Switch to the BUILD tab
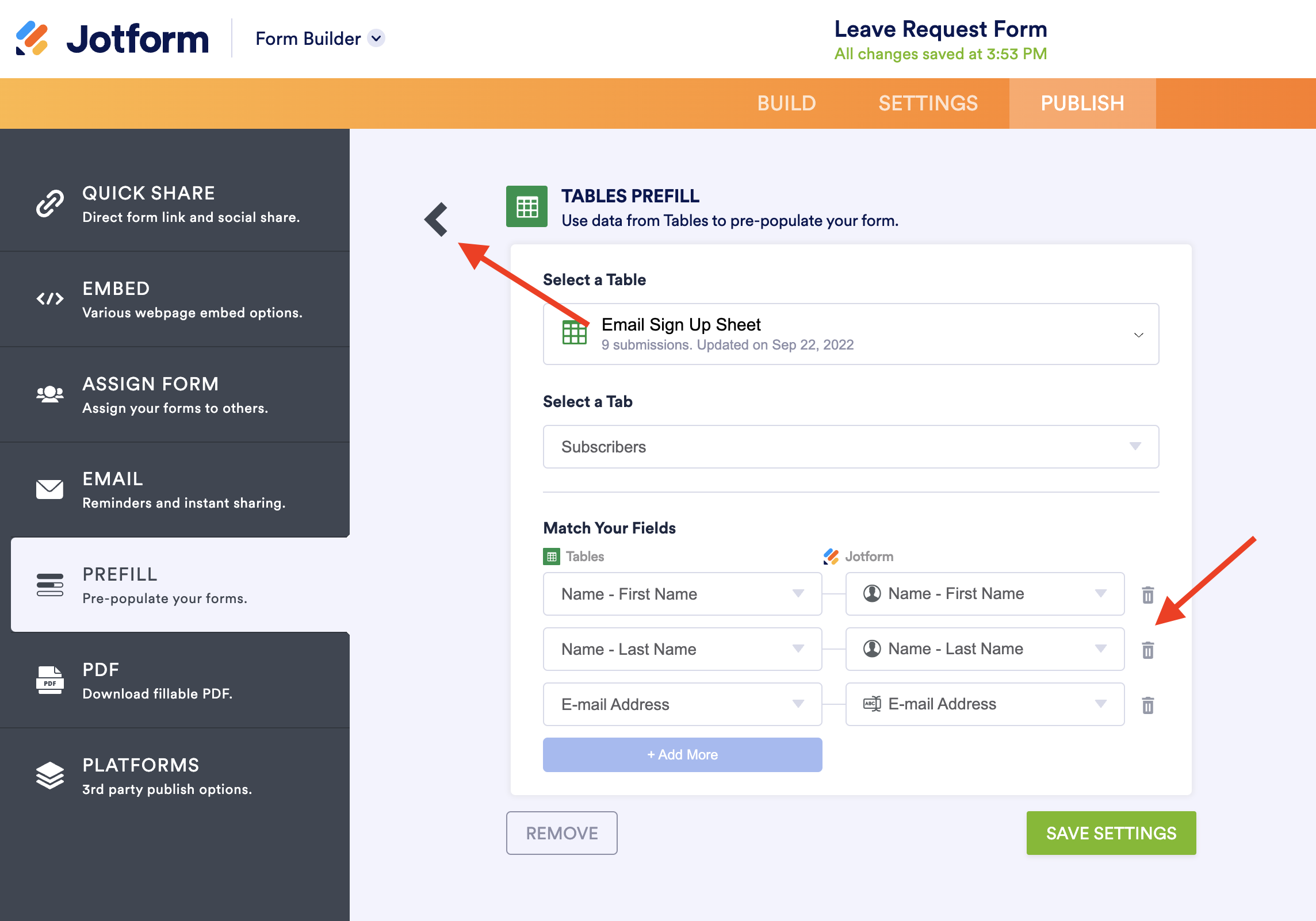The width and height of the screenshot is (1316, 921). click(786, 103)
